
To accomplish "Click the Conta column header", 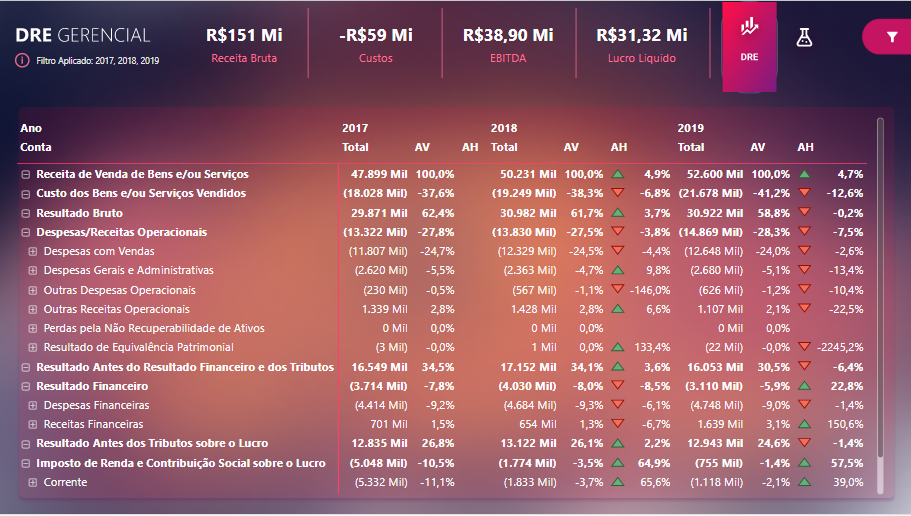I will [x=36, y=147].
